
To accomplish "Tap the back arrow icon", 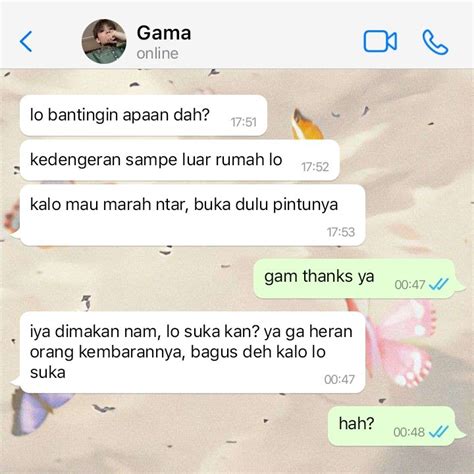I will click(26, 42).
